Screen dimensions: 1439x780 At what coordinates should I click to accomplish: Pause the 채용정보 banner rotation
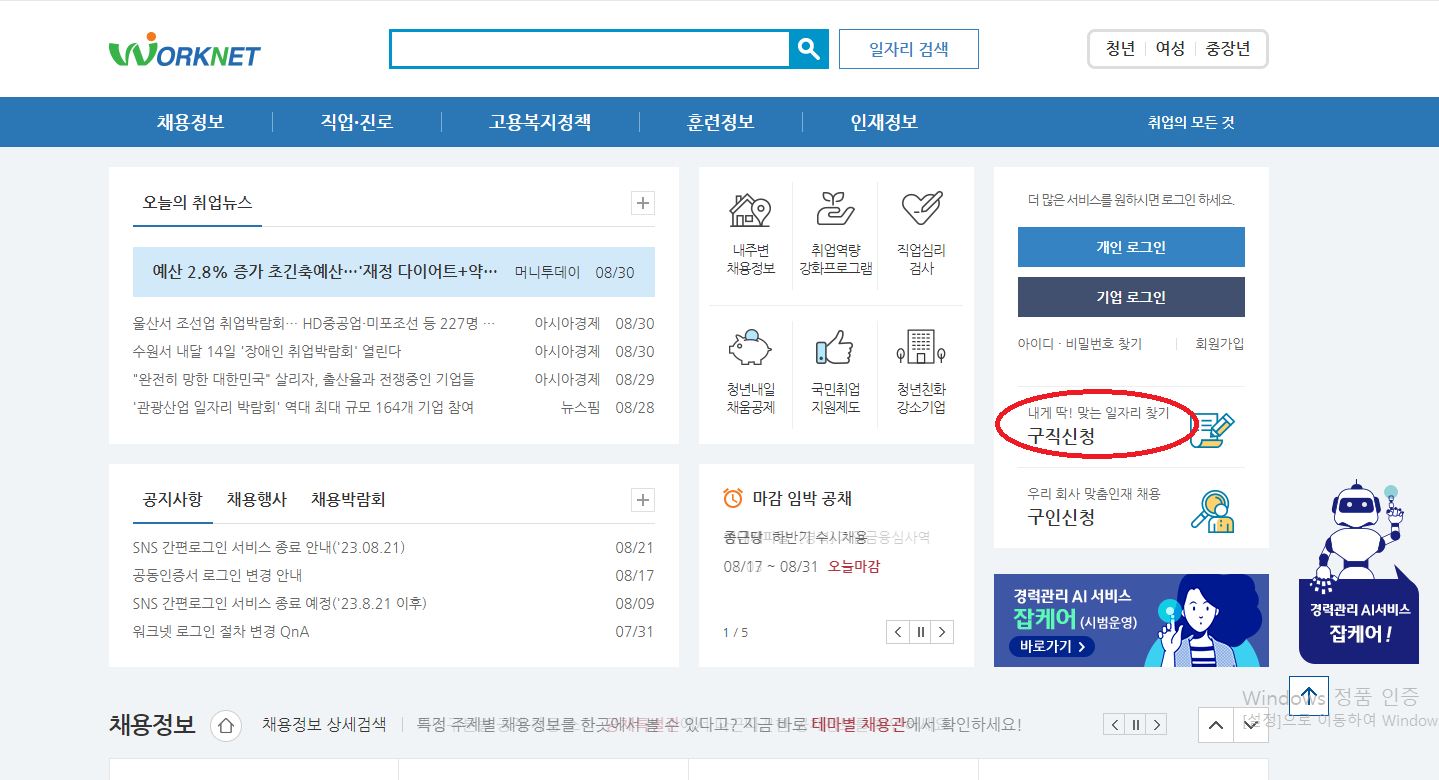tap(1137, 724)
